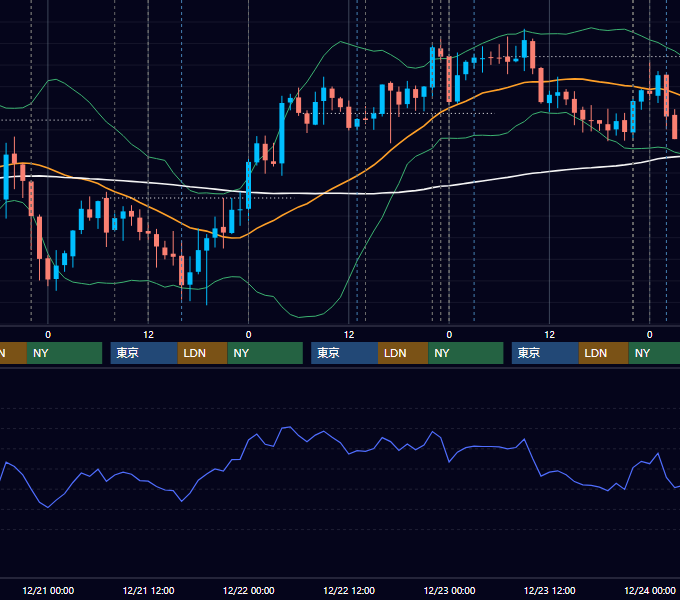The height and width of the screenshot is (600, 680).
Task: Select the NY session bar beginning around 12/23 00:00
Action: 466,353
